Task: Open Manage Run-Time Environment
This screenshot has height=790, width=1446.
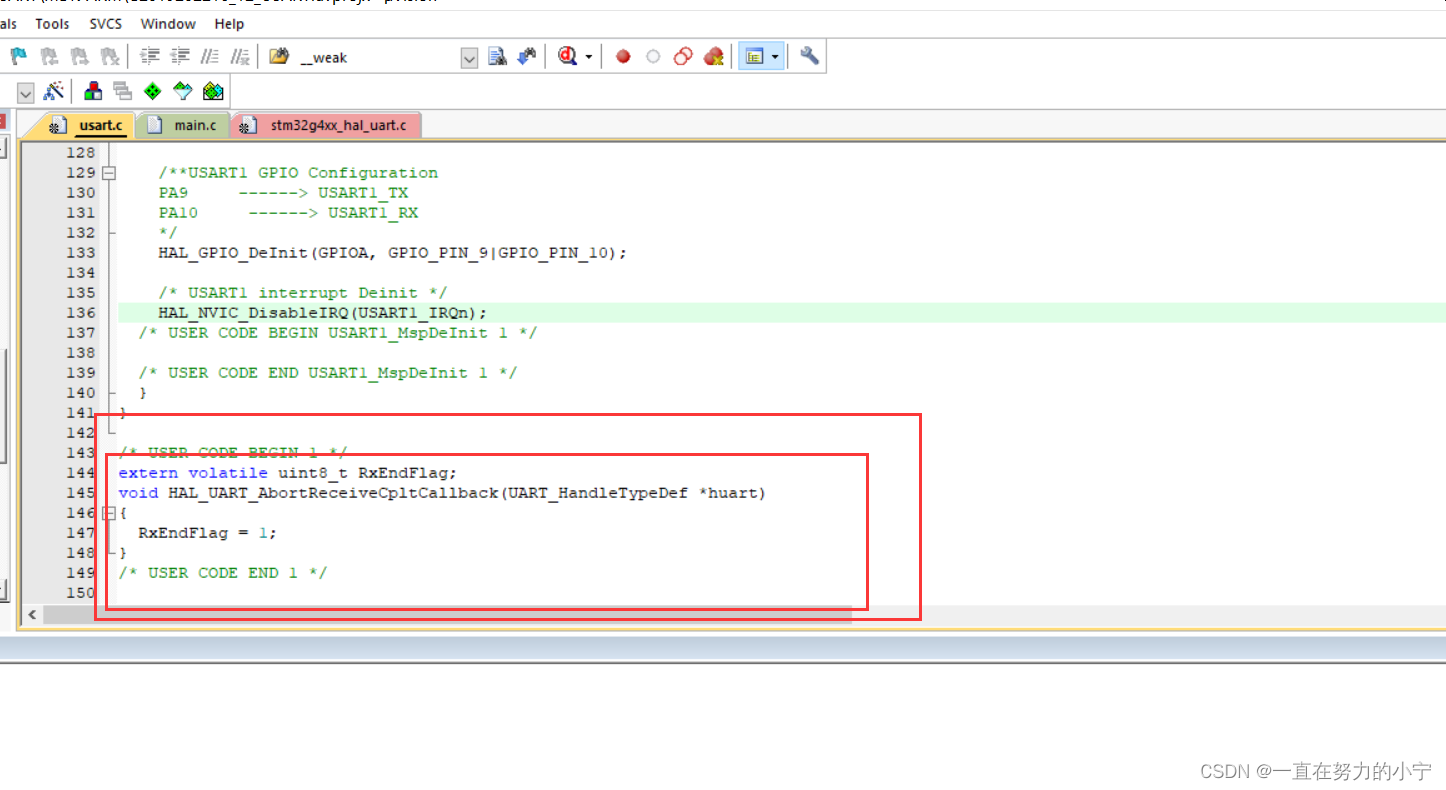Action: click(x=152, y=91)
